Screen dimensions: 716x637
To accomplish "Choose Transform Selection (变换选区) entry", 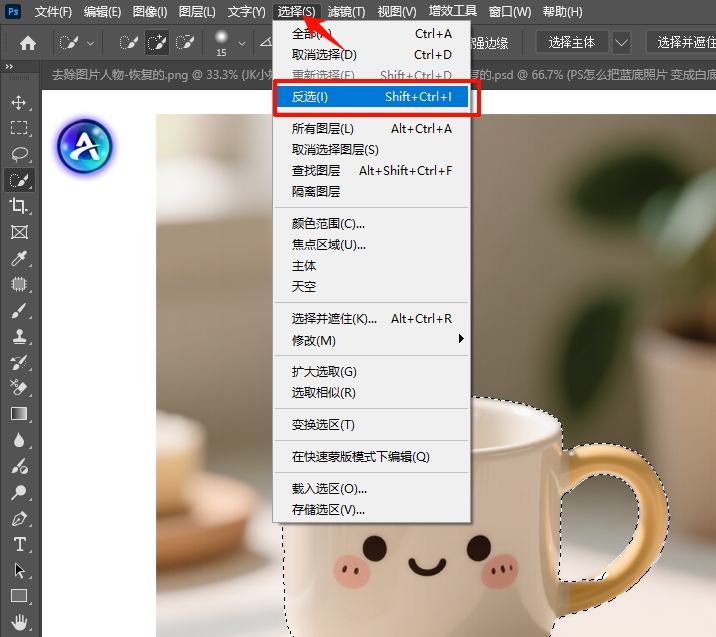I will point(372,425).
